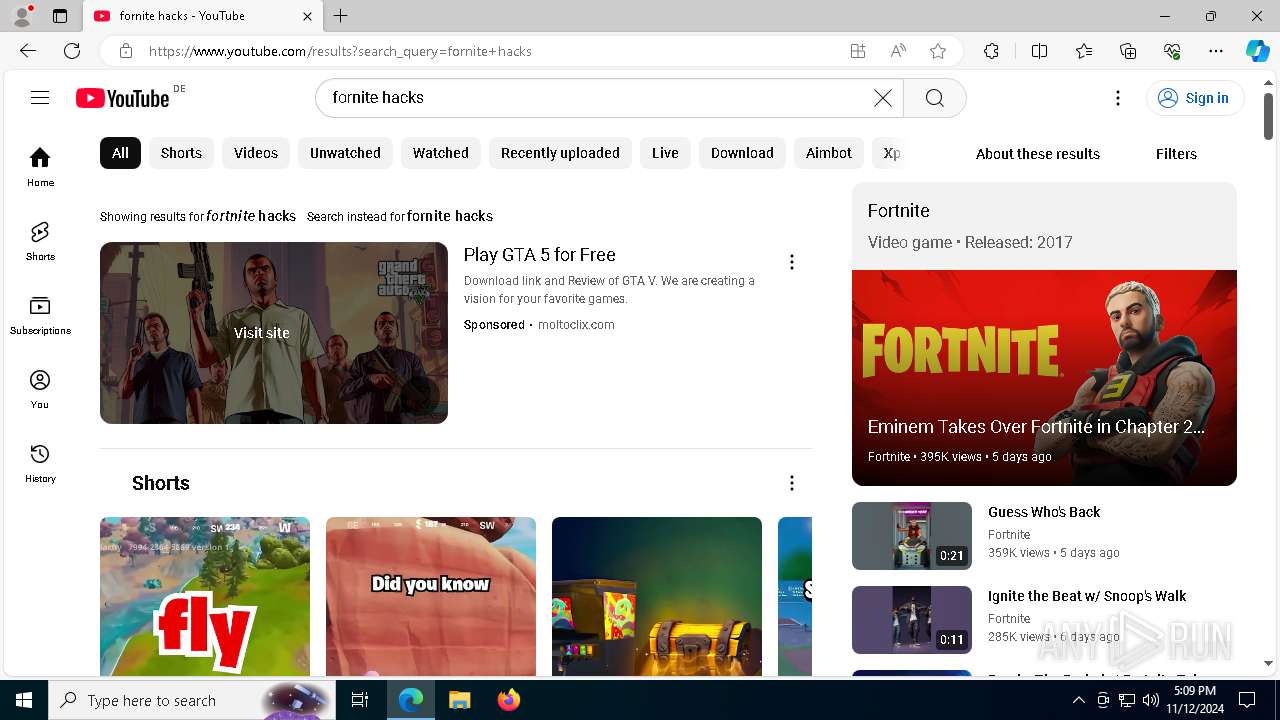
Task: Open Split screen in Edge toolbar
Action: [1039, 51]
